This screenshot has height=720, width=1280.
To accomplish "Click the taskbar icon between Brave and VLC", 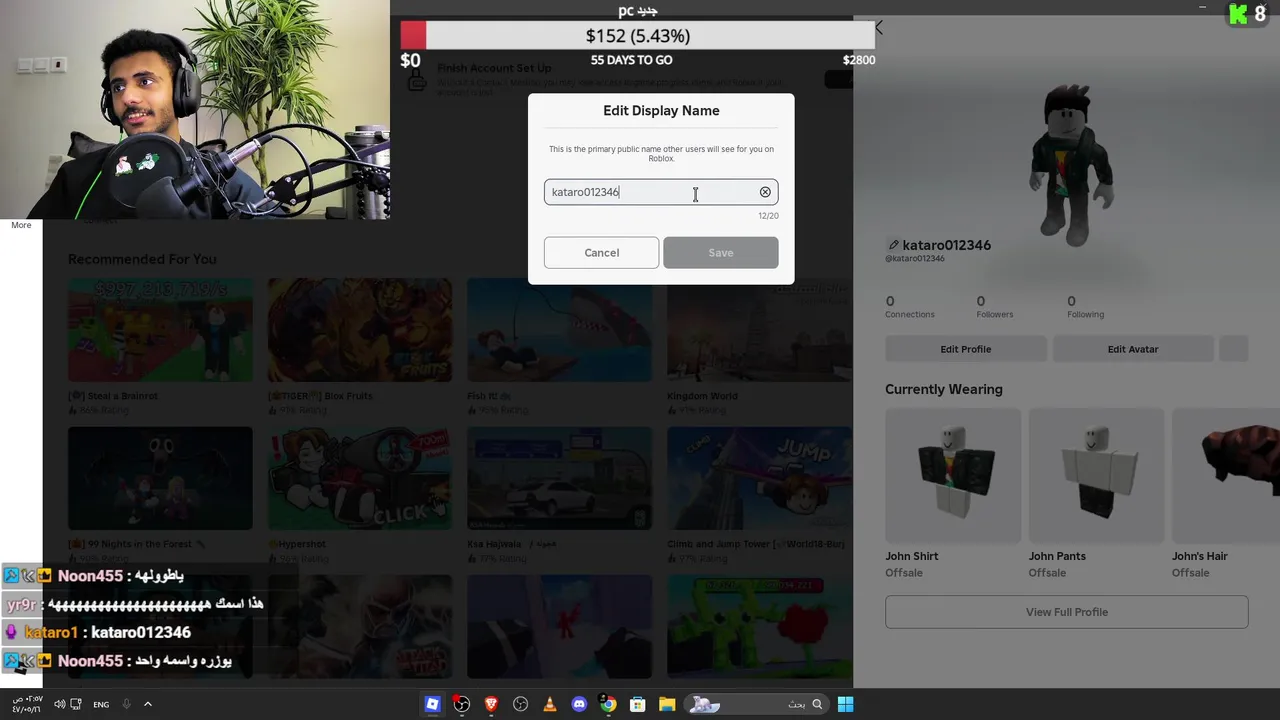I will tap(520, 704).
